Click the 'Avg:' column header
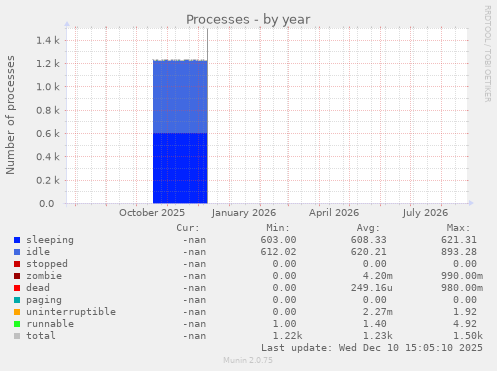This screenshot has height=371, width=497. (368, 228)
